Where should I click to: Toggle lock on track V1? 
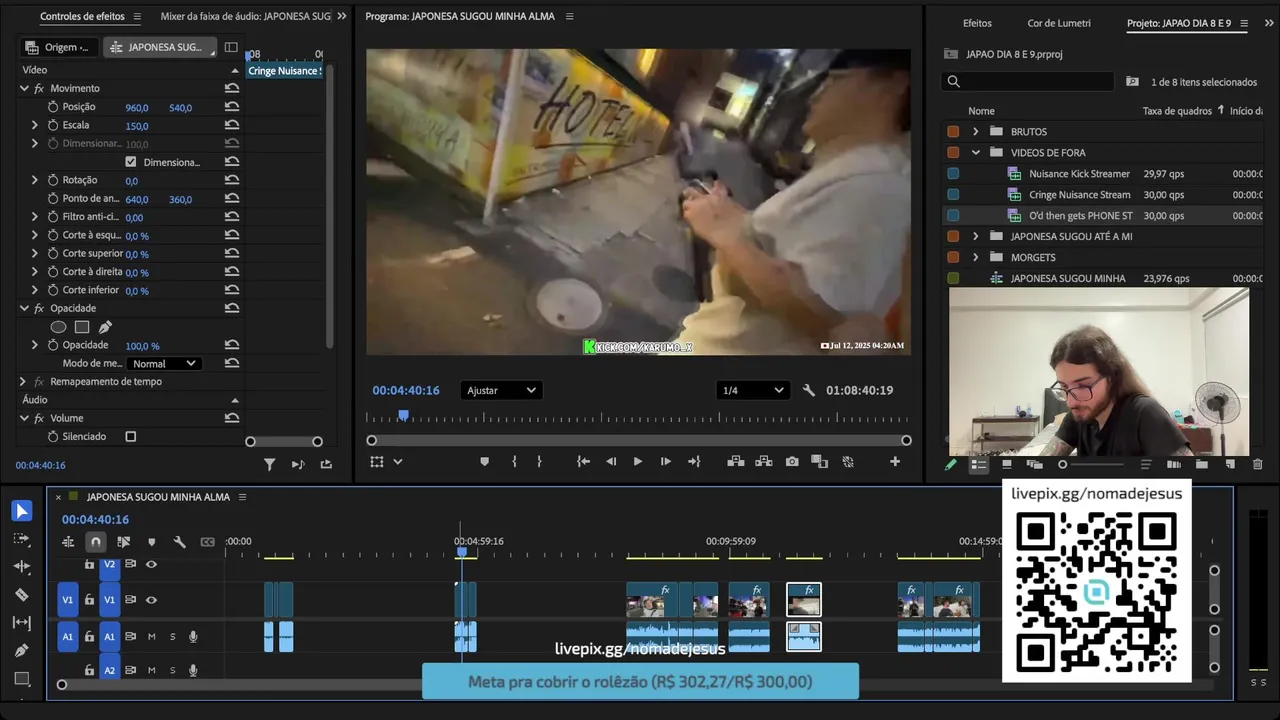pyautogui.click(x=89, y=600)
